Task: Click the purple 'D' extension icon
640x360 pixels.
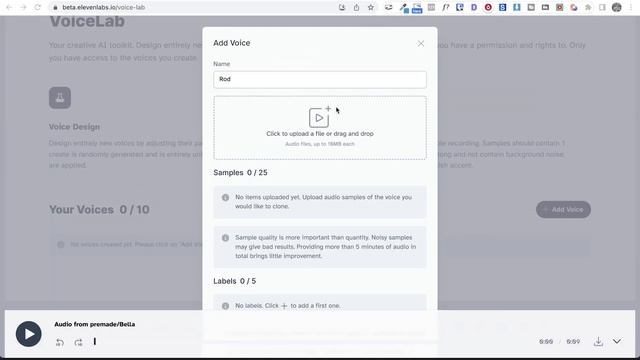Action: 474,7
